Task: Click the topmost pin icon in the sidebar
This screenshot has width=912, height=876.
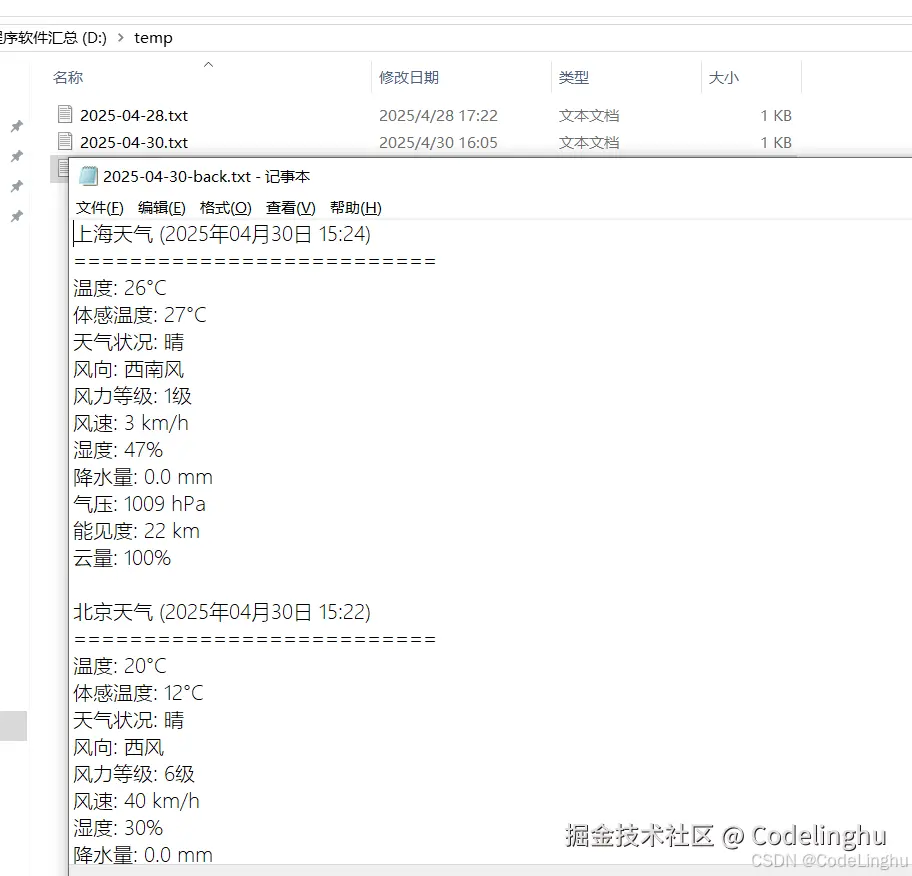Action: point(16,126)
